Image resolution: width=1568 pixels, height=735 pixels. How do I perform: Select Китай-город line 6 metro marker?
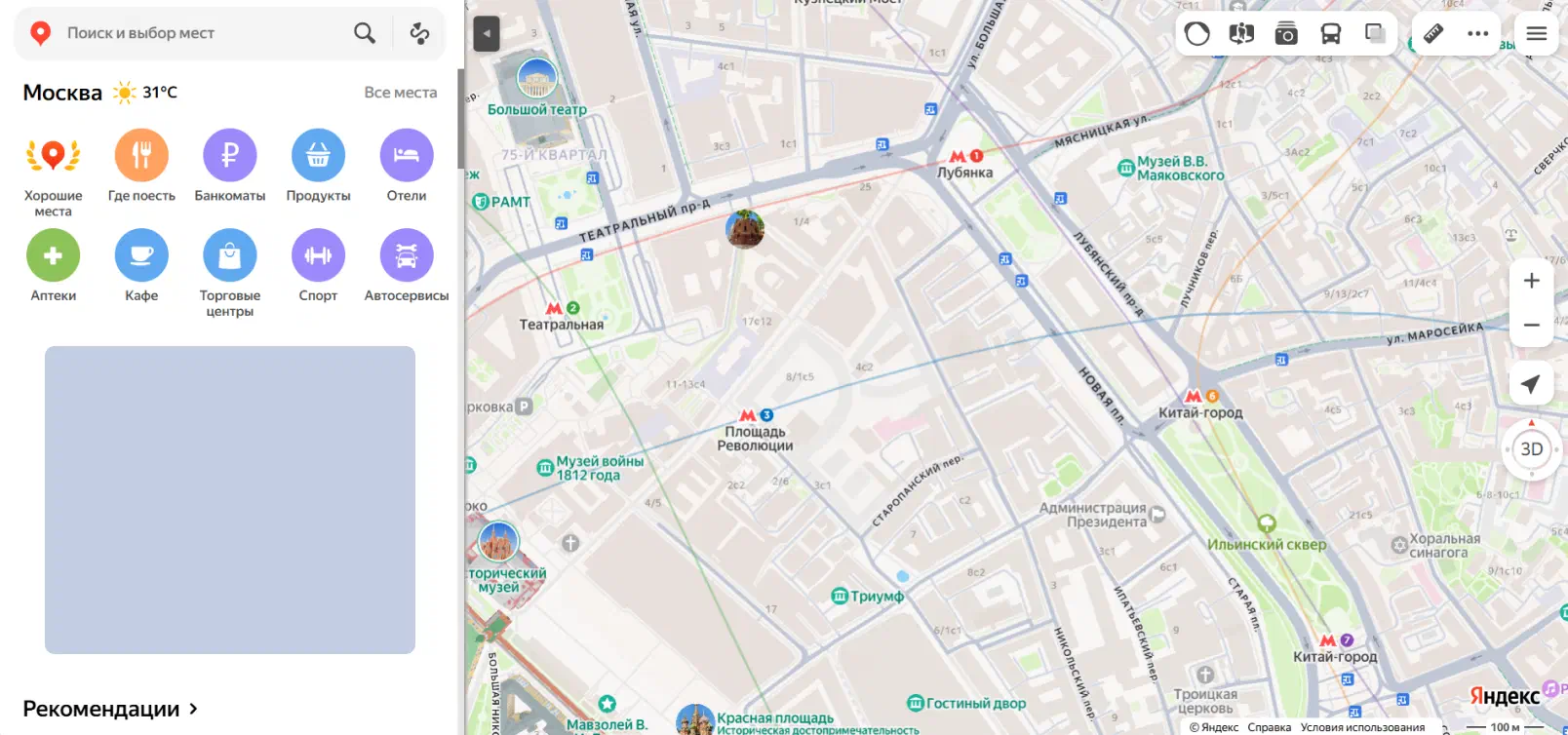tap(1201, 405)
